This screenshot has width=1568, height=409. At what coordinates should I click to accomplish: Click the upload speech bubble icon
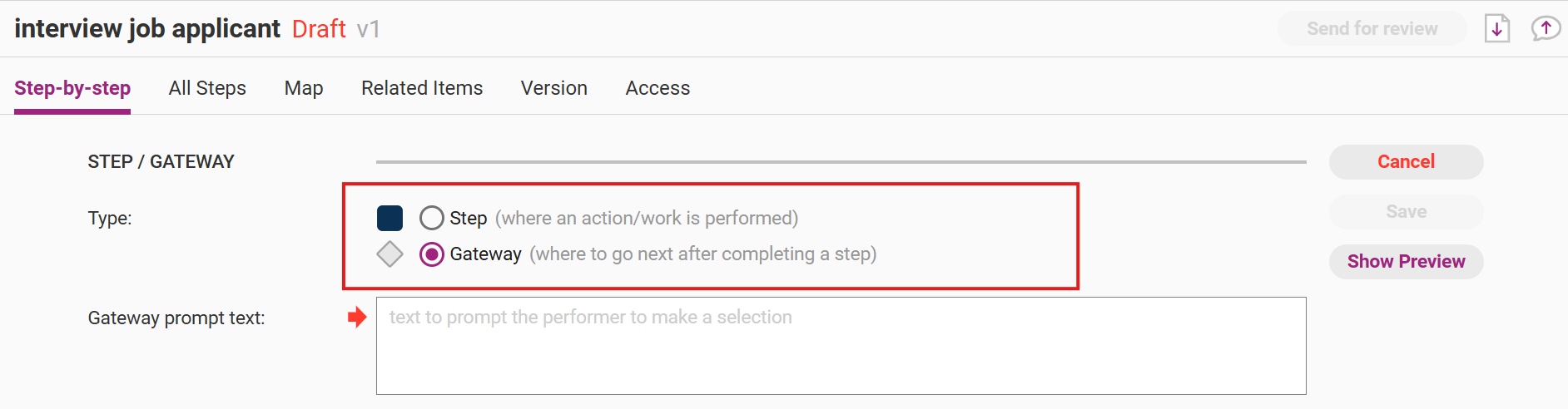click(1546, 29)
